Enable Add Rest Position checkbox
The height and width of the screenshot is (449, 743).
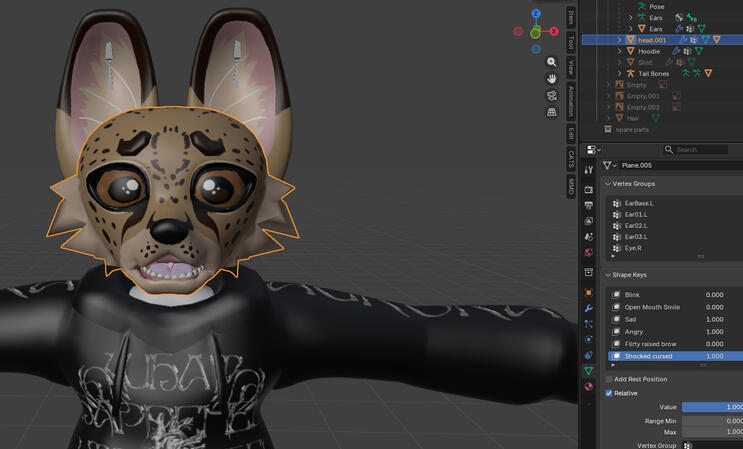(x=609, y=379)
